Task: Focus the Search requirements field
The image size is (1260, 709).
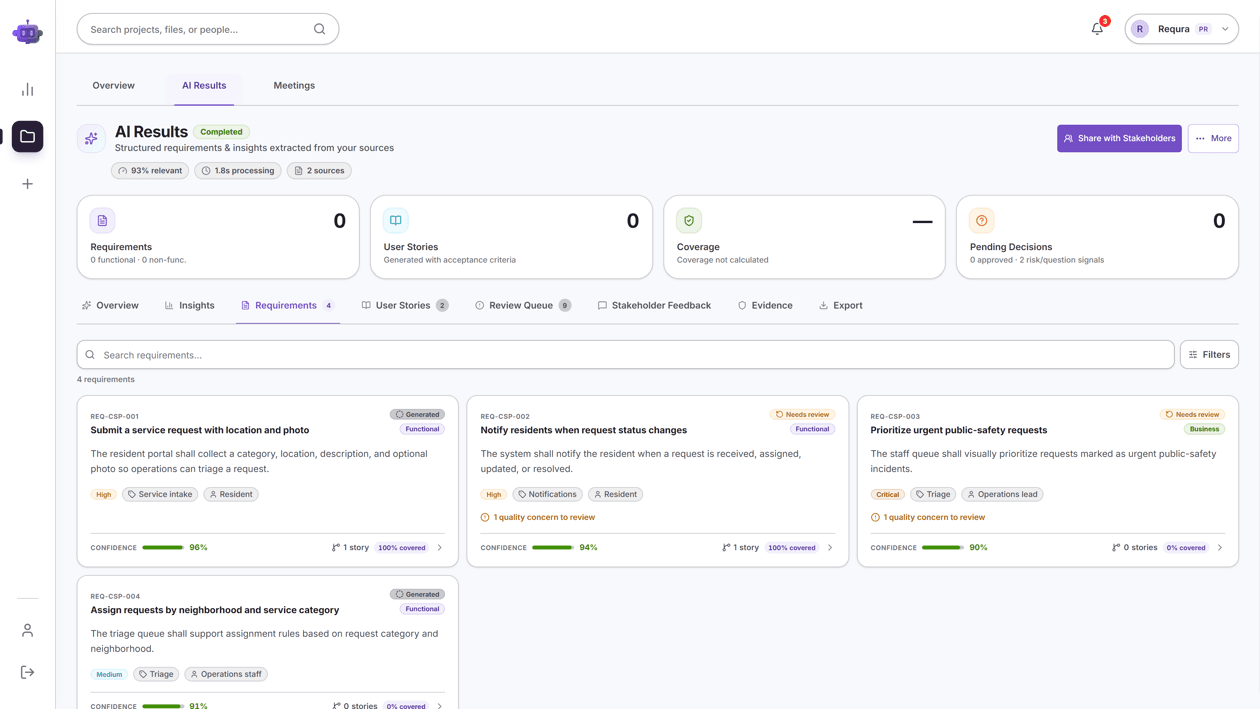Action: tap(626, 355)
